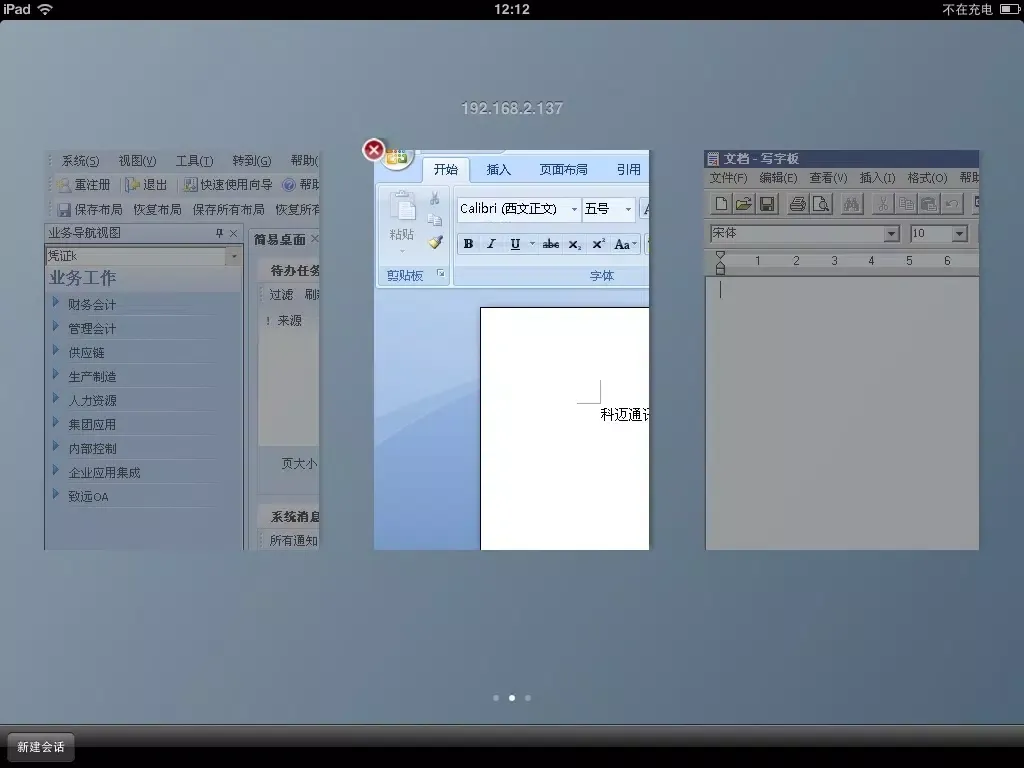Expand the 供应链 tree node
The width and height of the screenshot is (1024, 768).
[56, 350]
